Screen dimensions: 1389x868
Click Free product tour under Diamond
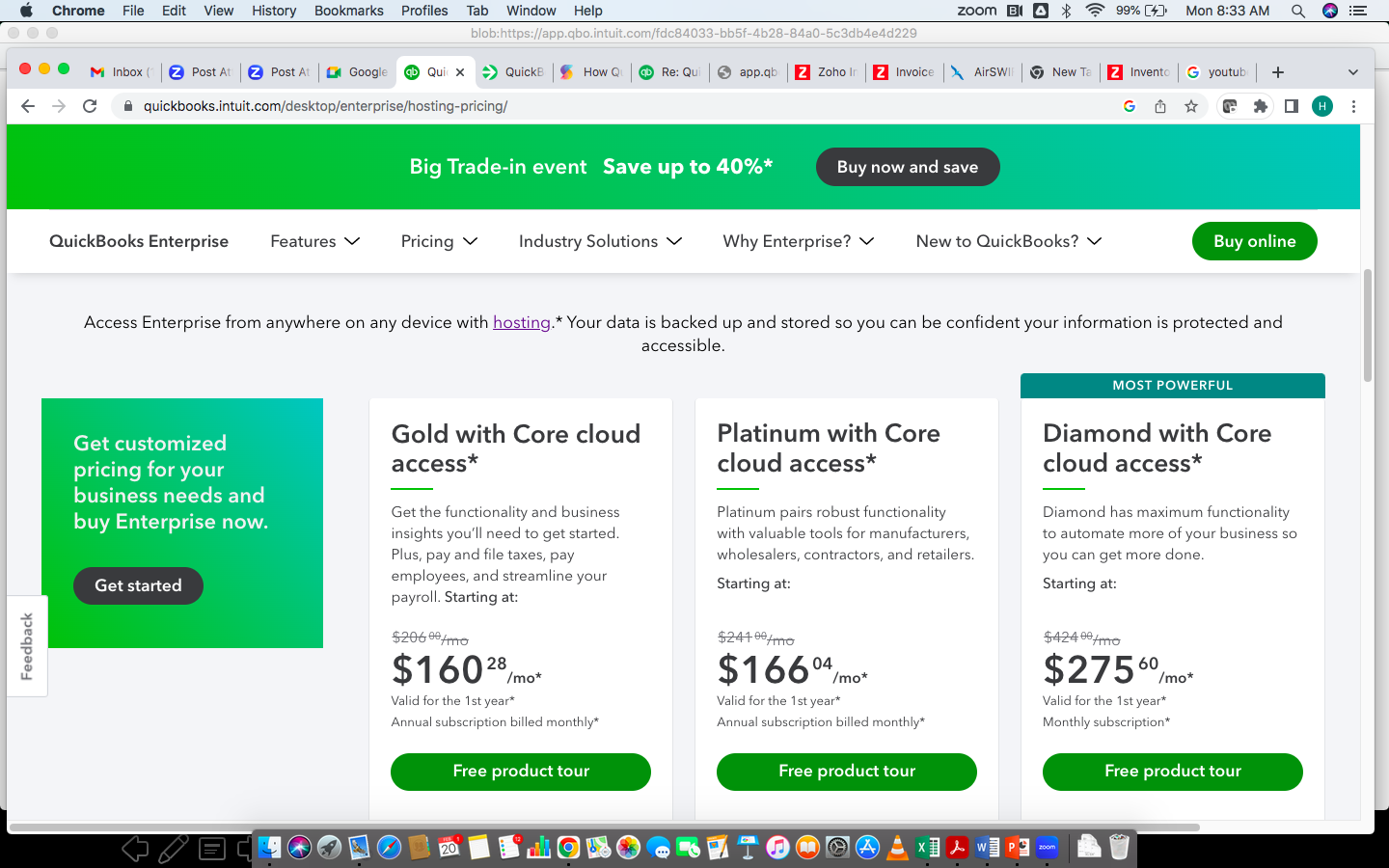point(1172,772)
